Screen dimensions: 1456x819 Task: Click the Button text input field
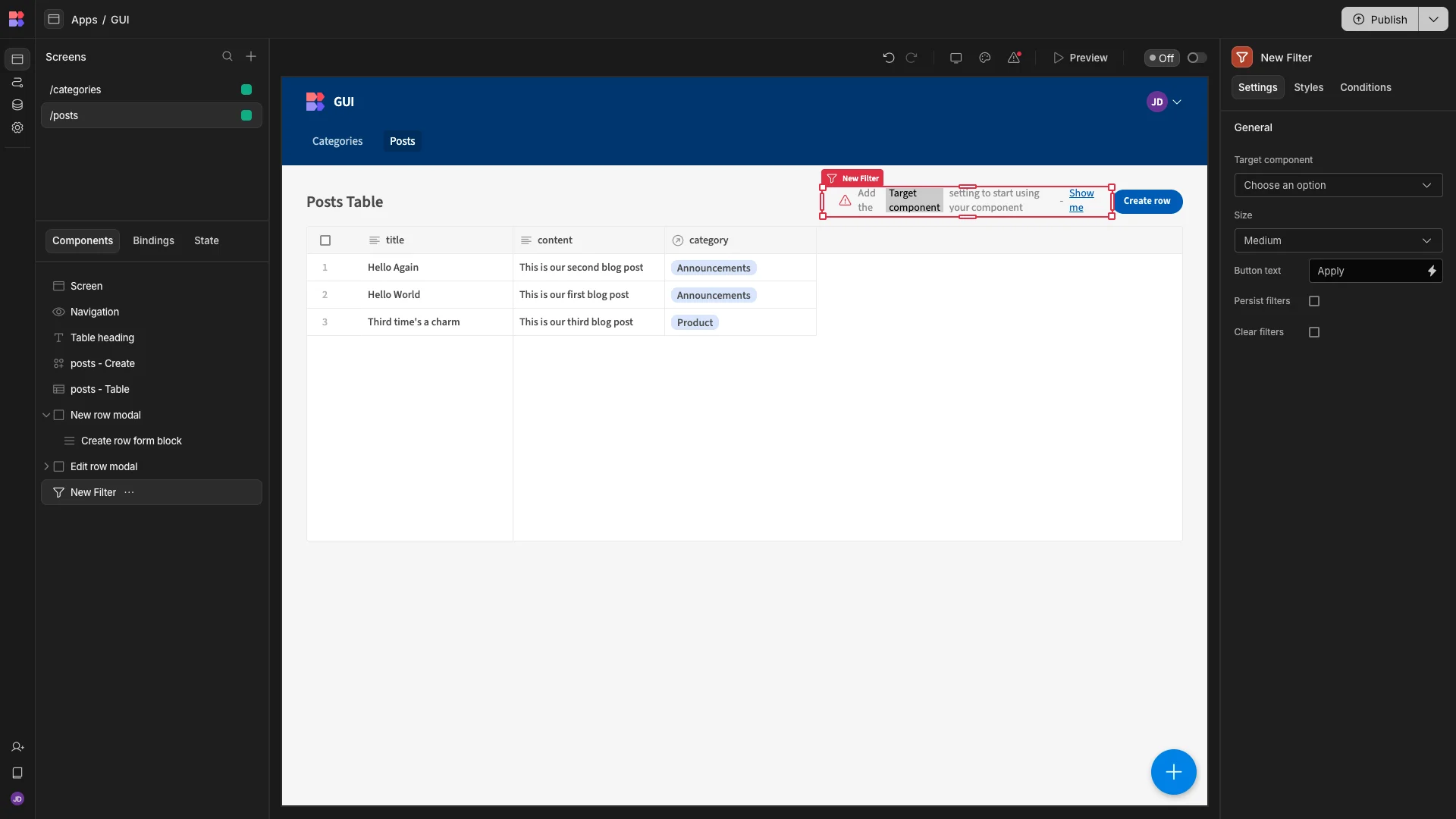1369,271
